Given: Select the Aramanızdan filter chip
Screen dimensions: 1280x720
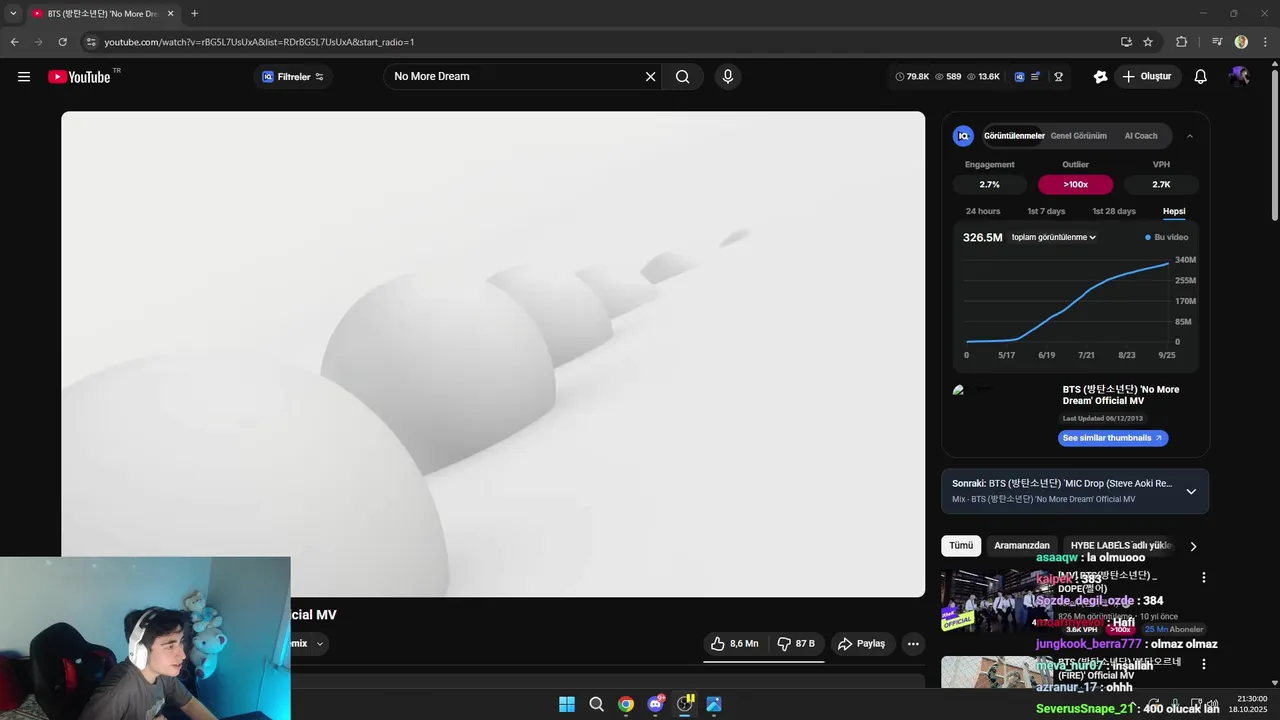Looking at the screenshot, I should click(1022, 546).
